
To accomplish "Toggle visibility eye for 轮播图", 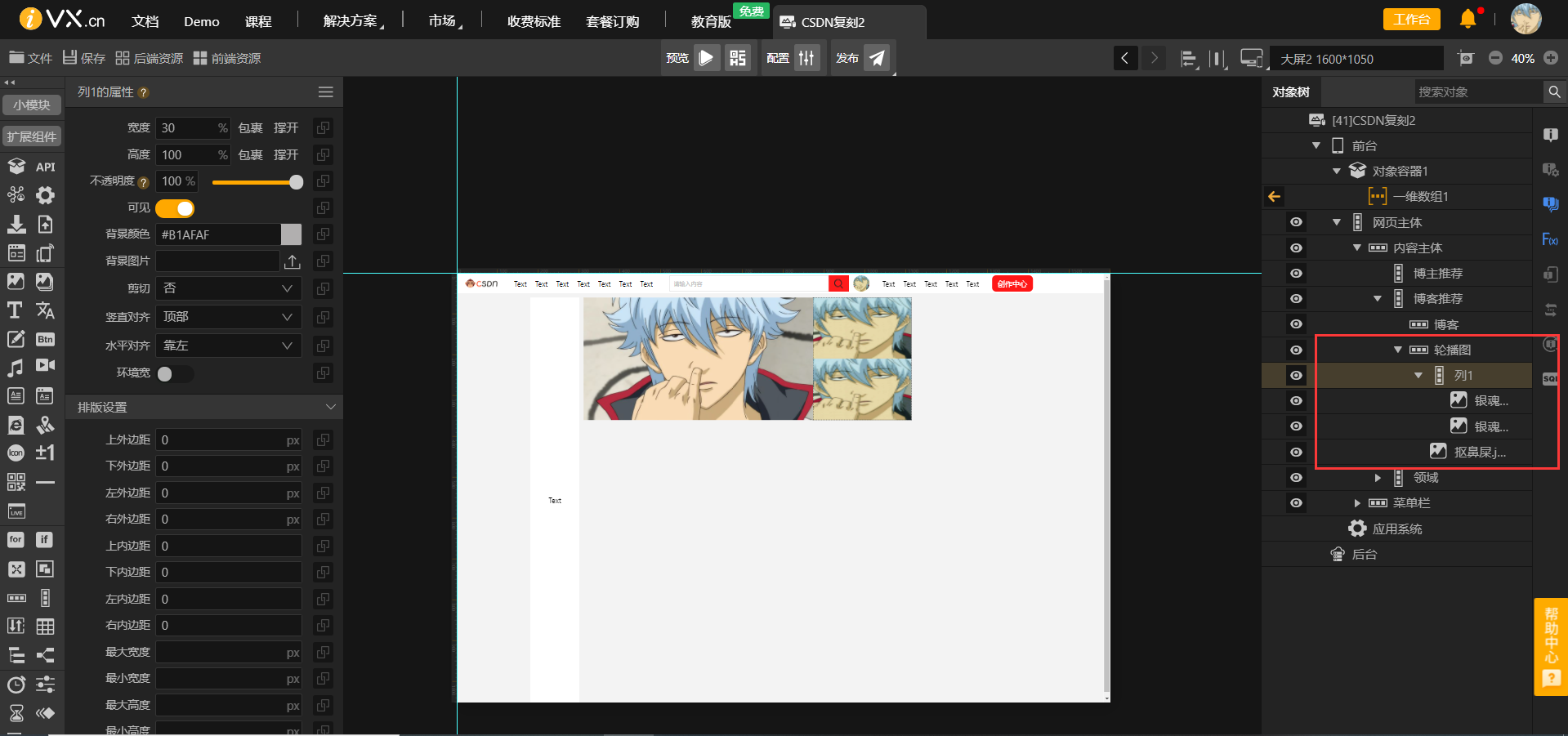I will (1296, 350).
